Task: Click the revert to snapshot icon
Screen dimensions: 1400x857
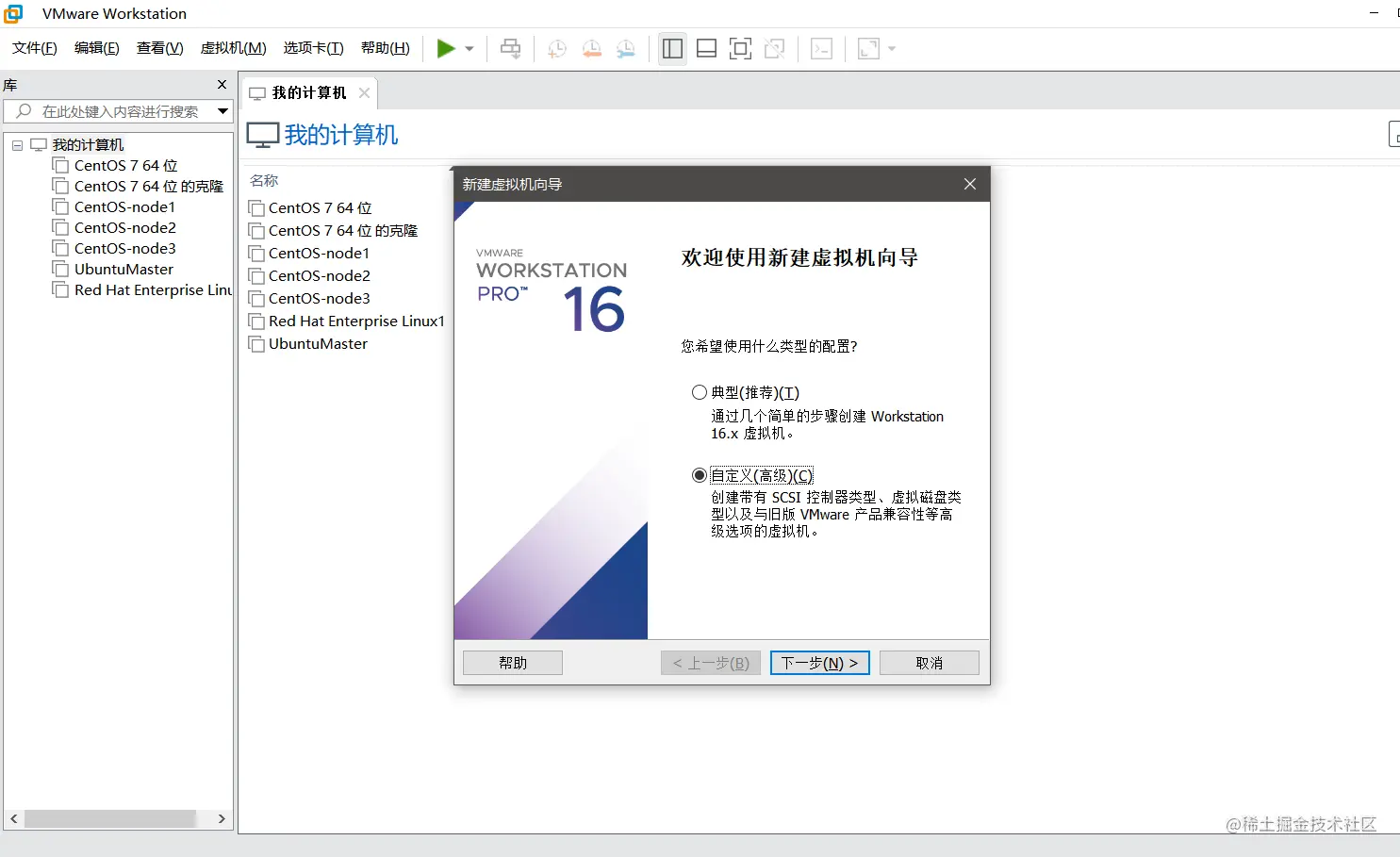Action: [592, 48]
